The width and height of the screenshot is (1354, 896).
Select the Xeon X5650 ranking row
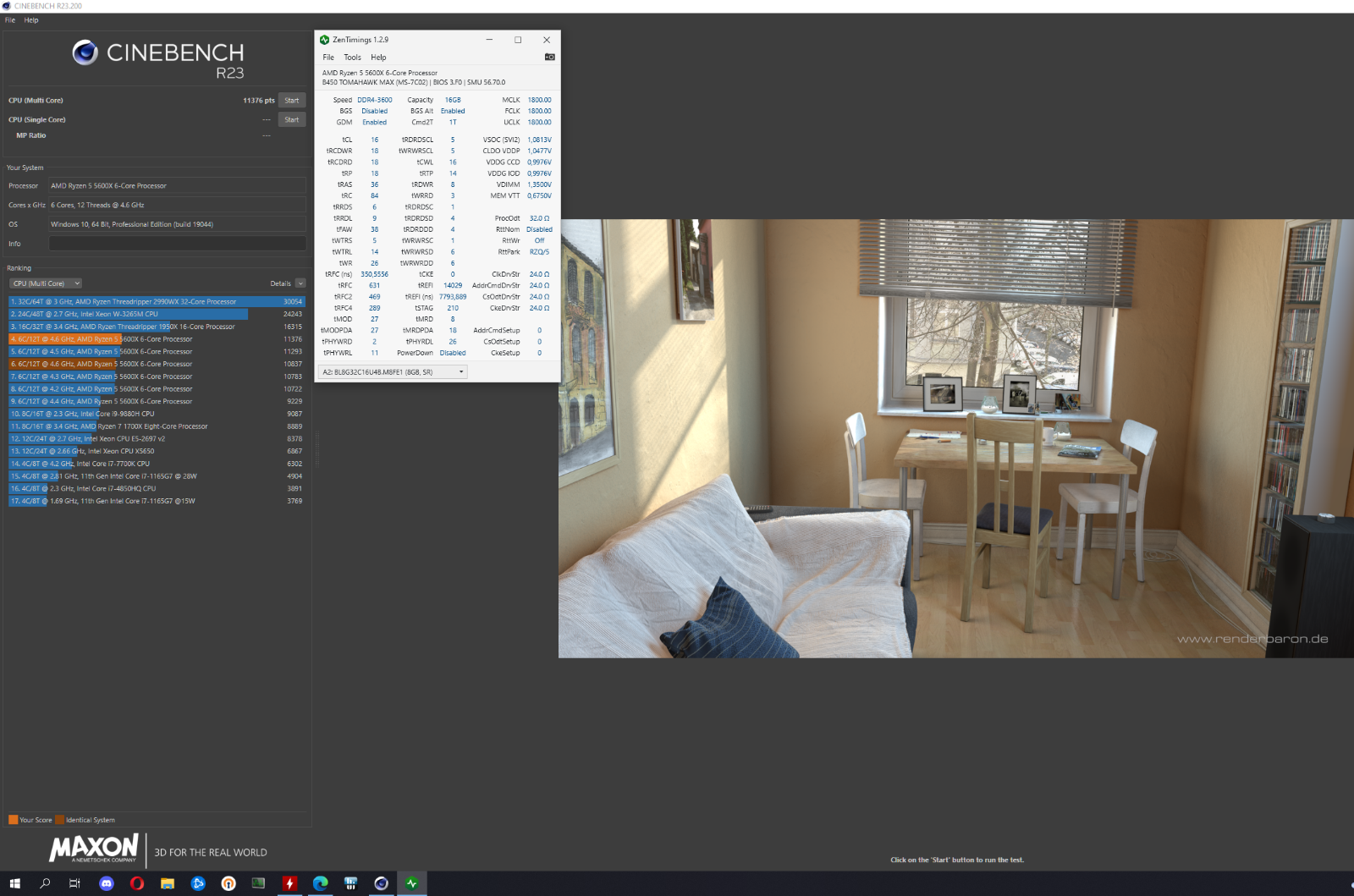point(157,452)
